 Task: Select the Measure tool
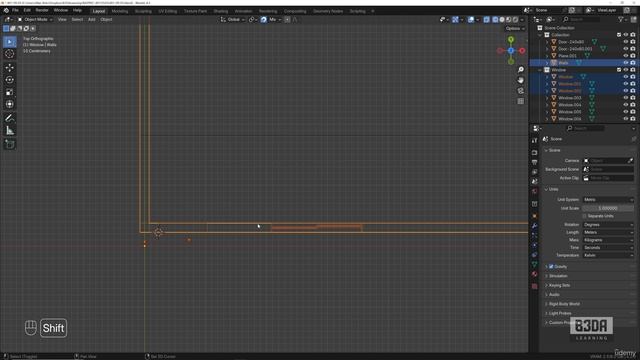coord(10,131)
